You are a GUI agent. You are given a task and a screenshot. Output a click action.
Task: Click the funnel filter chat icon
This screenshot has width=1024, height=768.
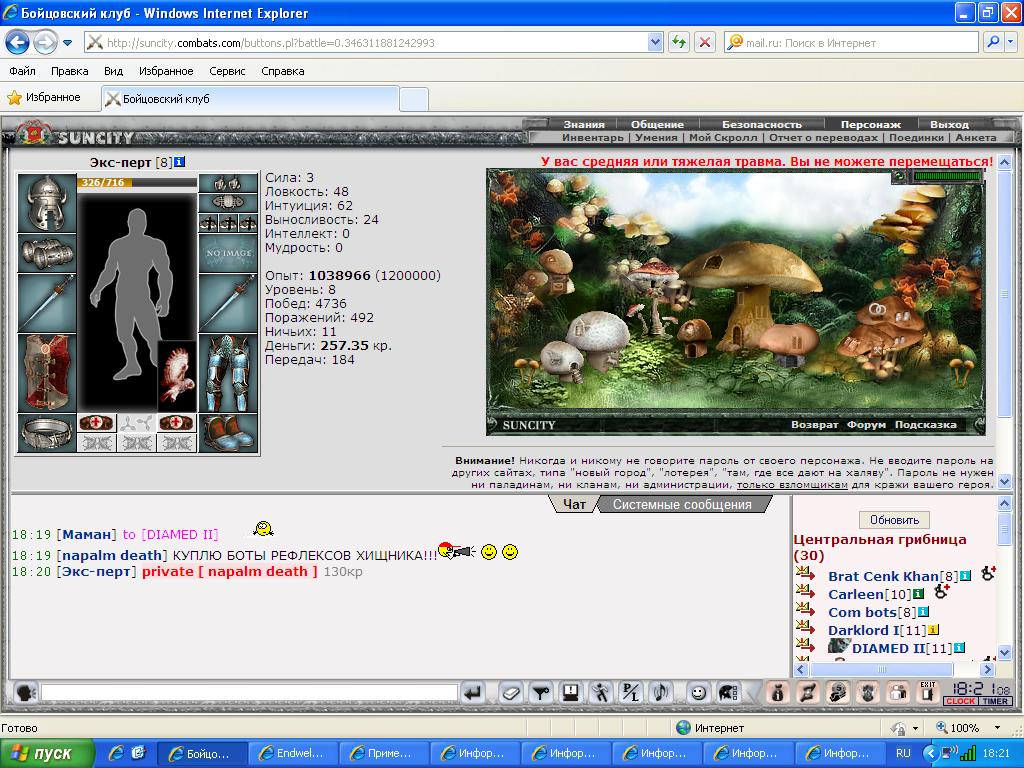(x=541, y=692)
